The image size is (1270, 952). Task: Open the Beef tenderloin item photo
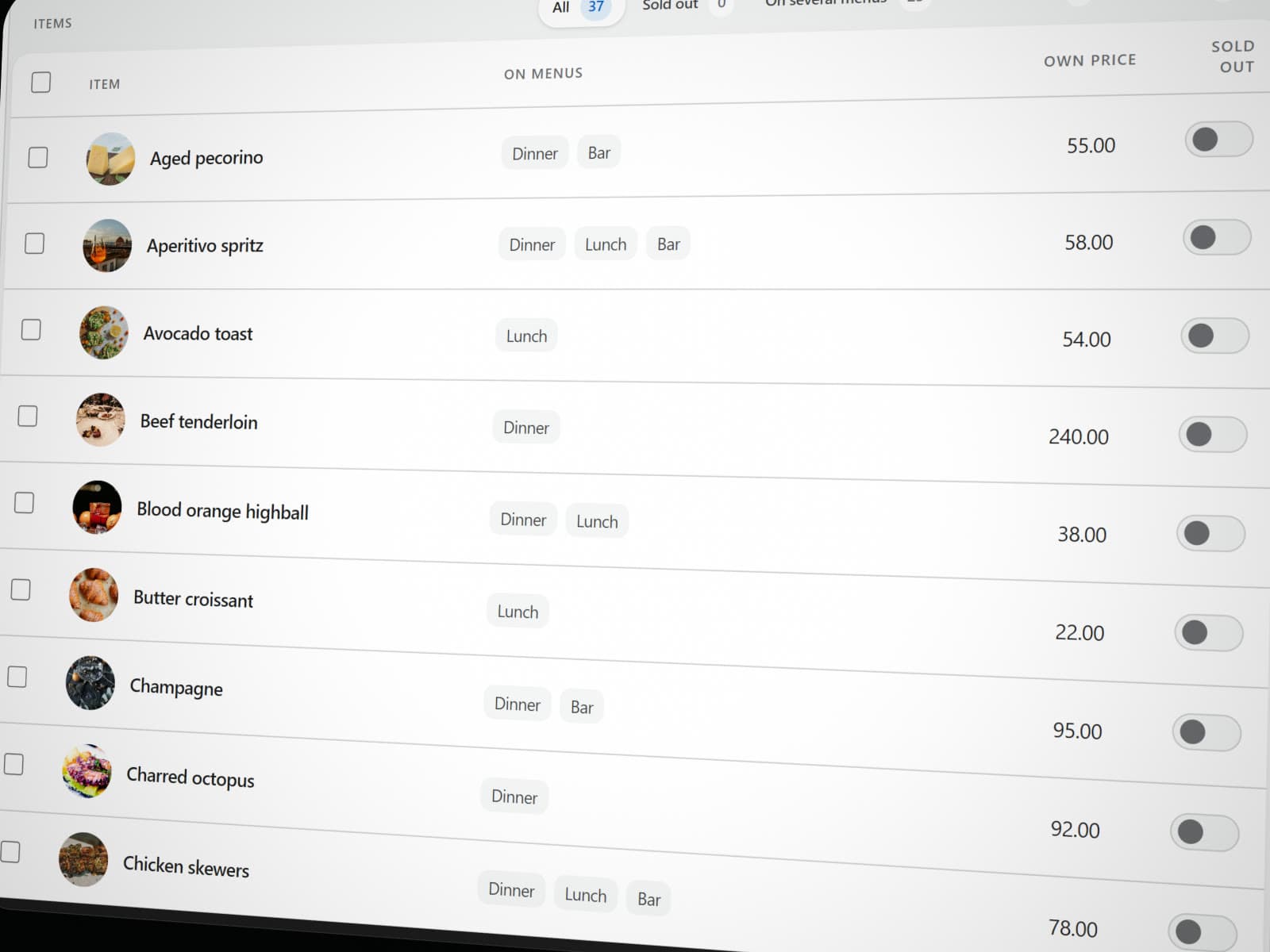click(x=101, y=420)
